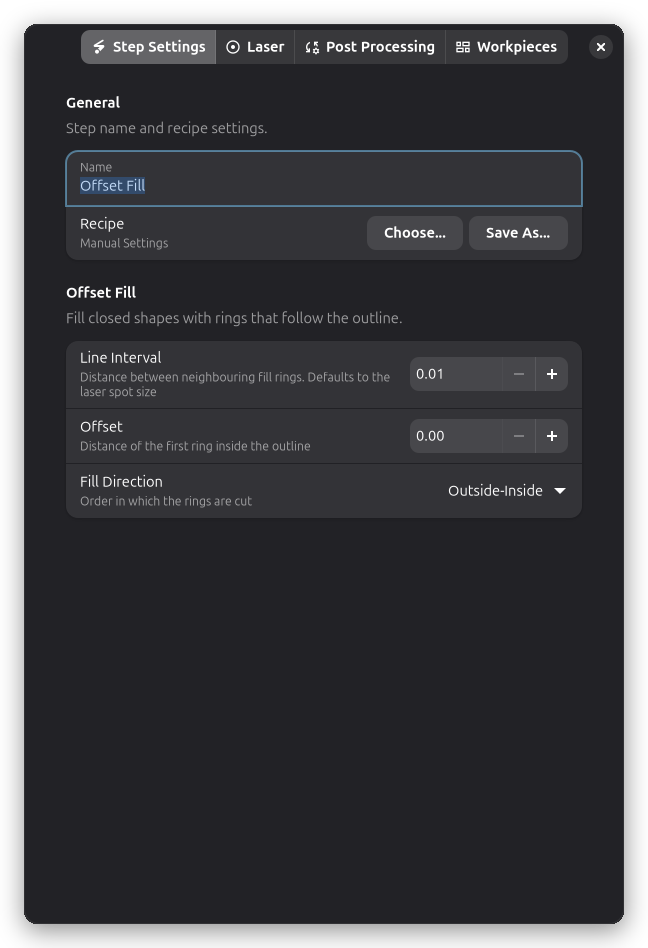Click the Line Interval value field
The image size is (648, 948).
[x=456, y=374]
